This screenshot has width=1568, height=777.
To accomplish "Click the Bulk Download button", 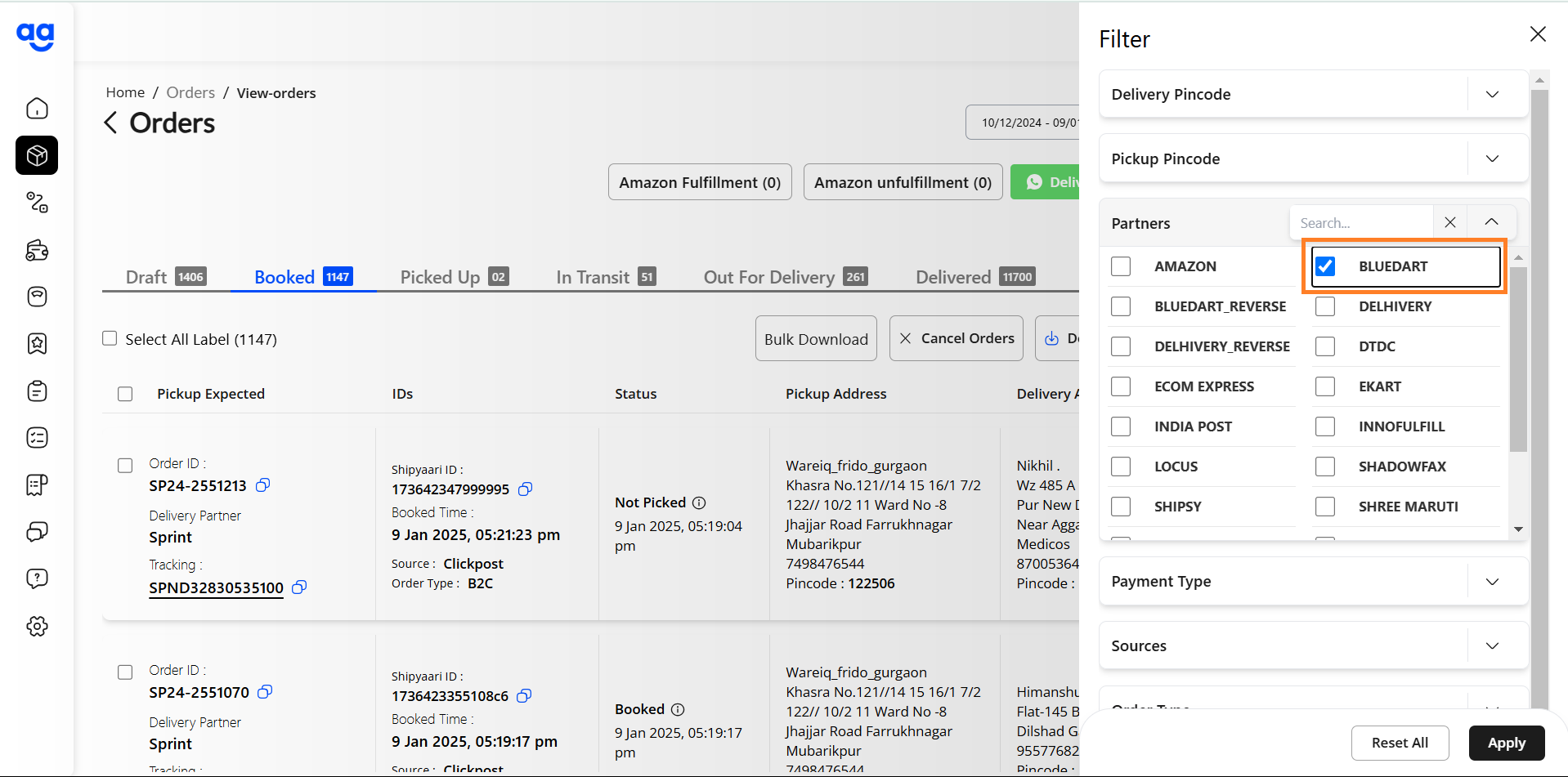I will pos(816,339).
